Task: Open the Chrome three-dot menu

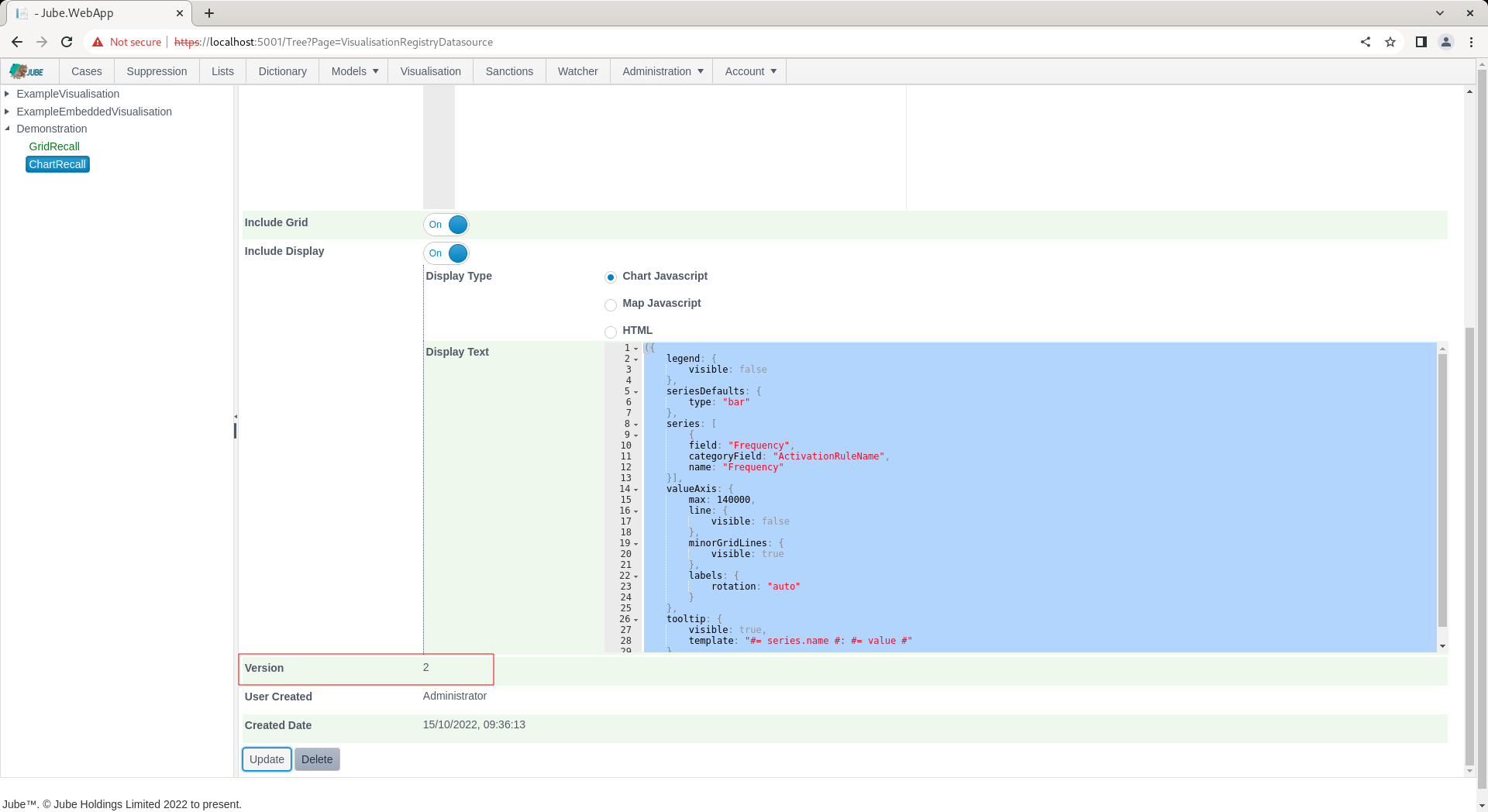Action: click(1471, 42)
